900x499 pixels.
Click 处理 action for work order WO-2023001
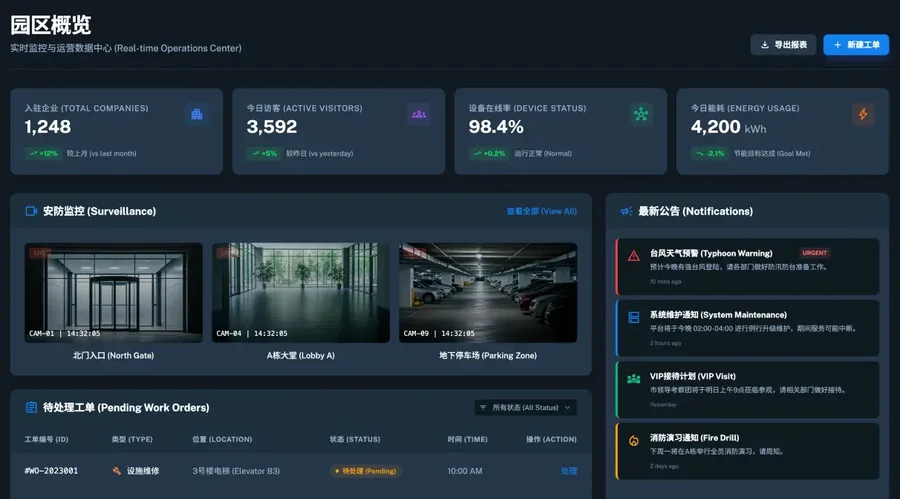tap(569, 471)
